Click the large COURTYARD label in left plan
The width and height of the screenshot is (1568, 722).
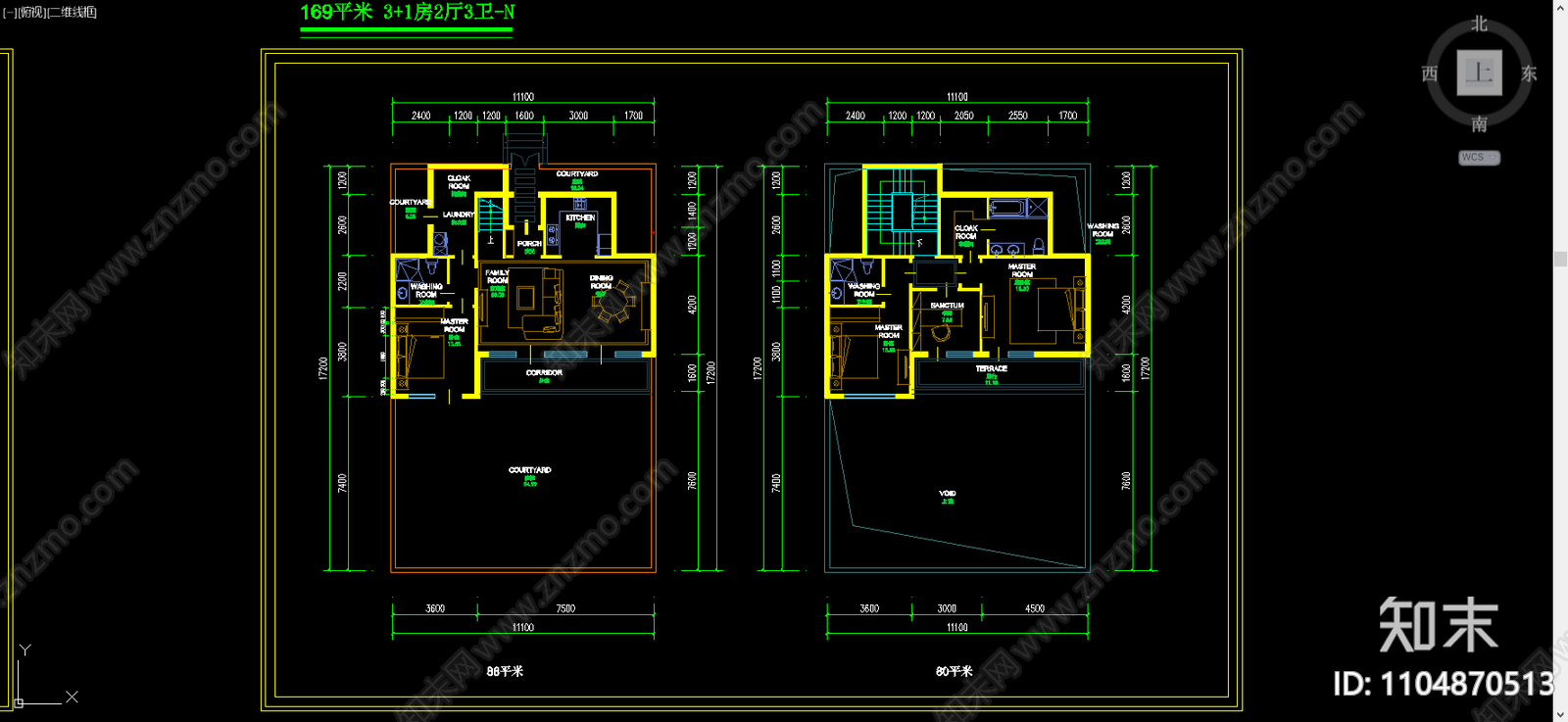click(x=529, y=470)
